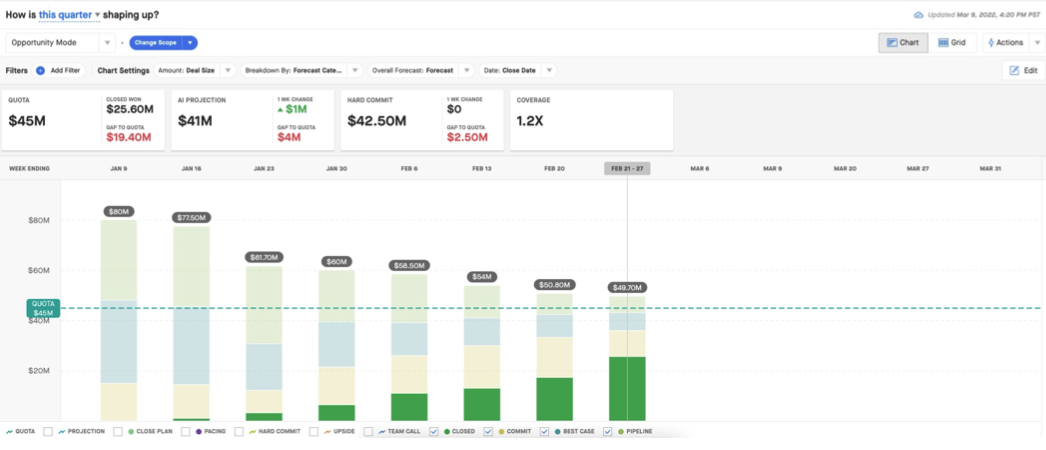This screenshot has height=450, width=1046.
Task: Click the teal QUOTA $45M axis marker
Action: [43, 308]
